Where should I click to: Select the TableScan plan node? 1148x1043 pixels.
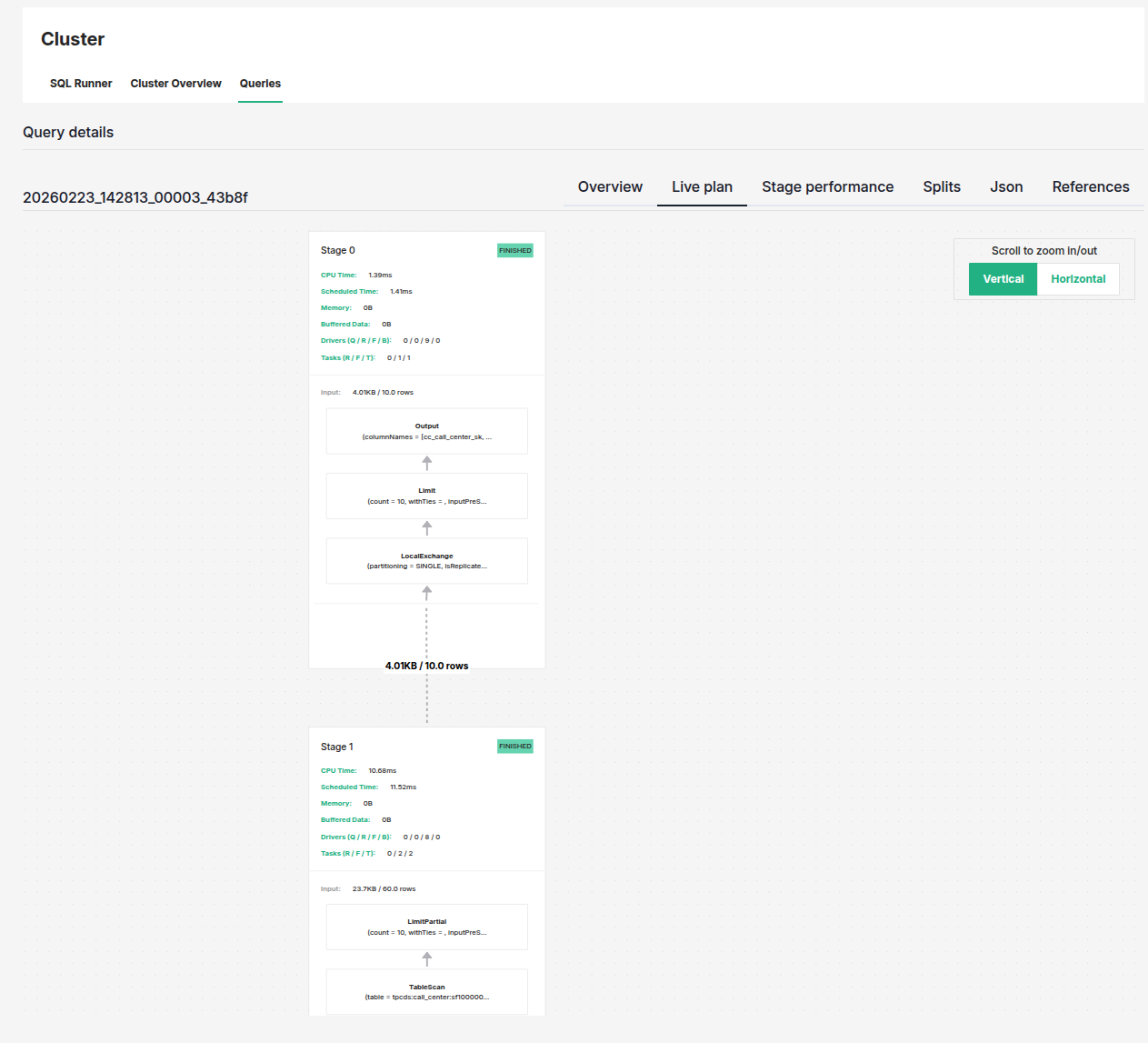tap(426, 991)
